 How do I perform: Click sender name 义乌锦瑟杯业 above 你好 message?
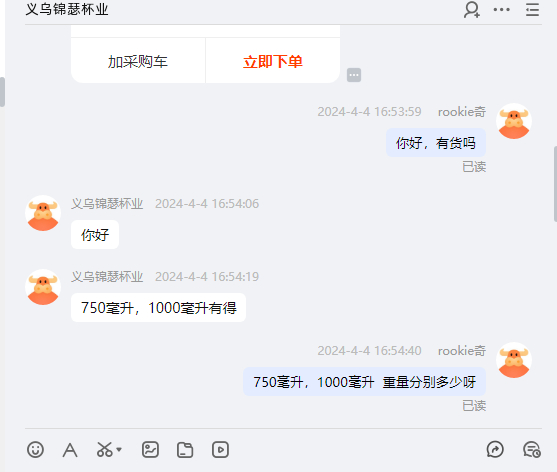pos(107,204)
